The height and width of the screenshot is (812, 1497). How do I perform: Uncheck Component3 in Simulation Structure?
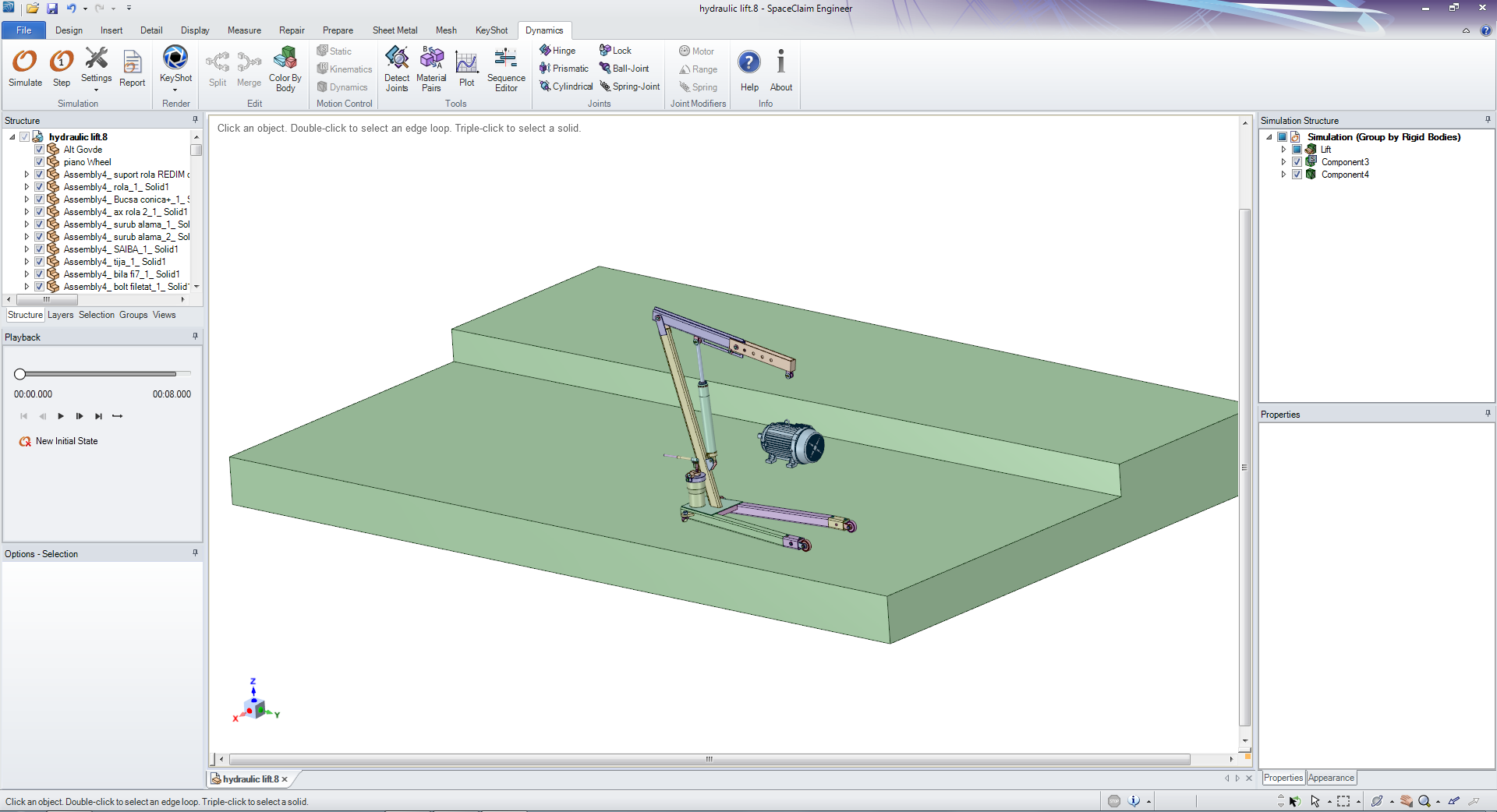pyautogui.click(x=1298, y=161)
